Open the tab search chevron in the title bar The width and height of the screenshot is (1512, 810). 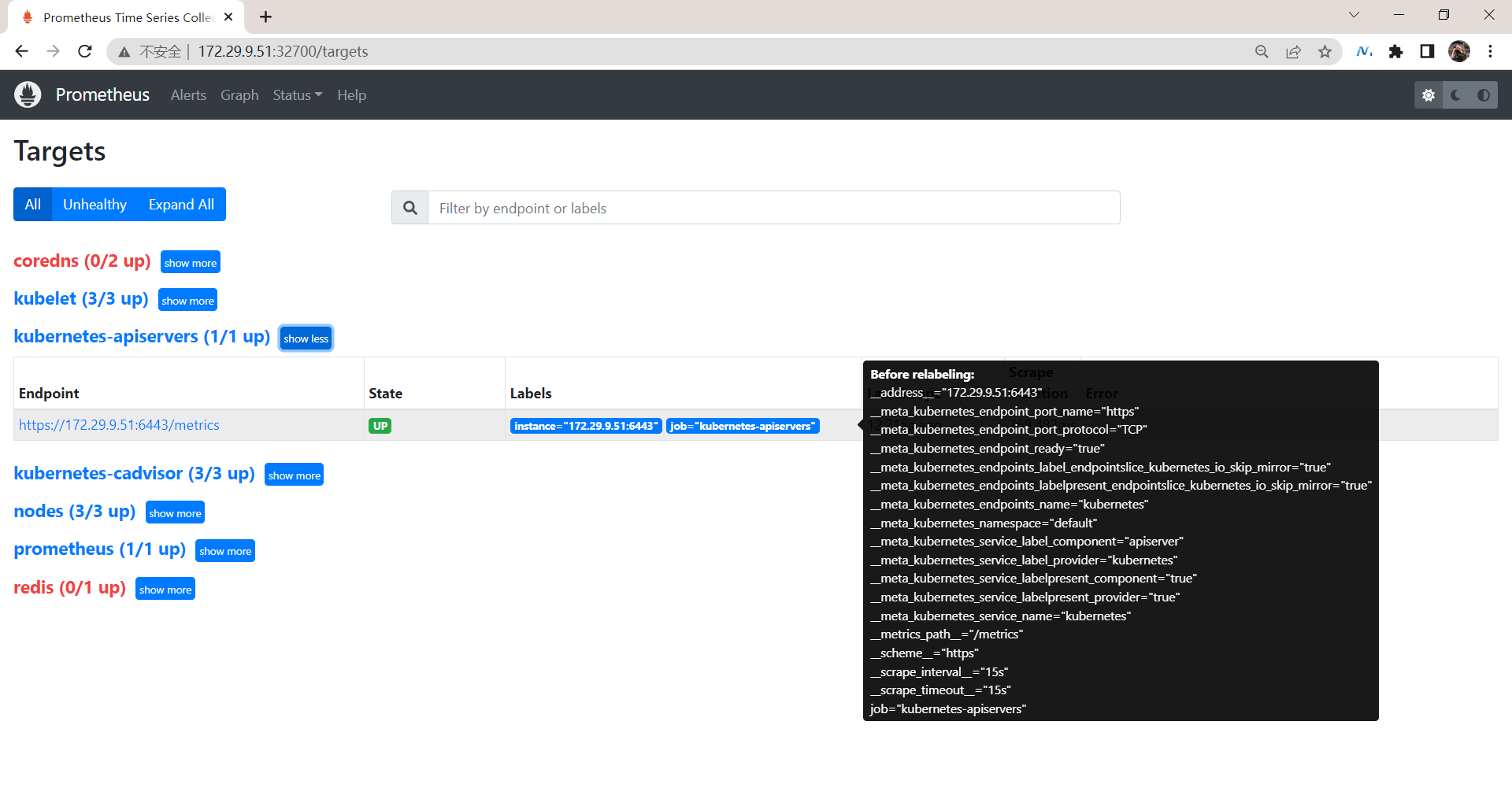coord(1354,15)
